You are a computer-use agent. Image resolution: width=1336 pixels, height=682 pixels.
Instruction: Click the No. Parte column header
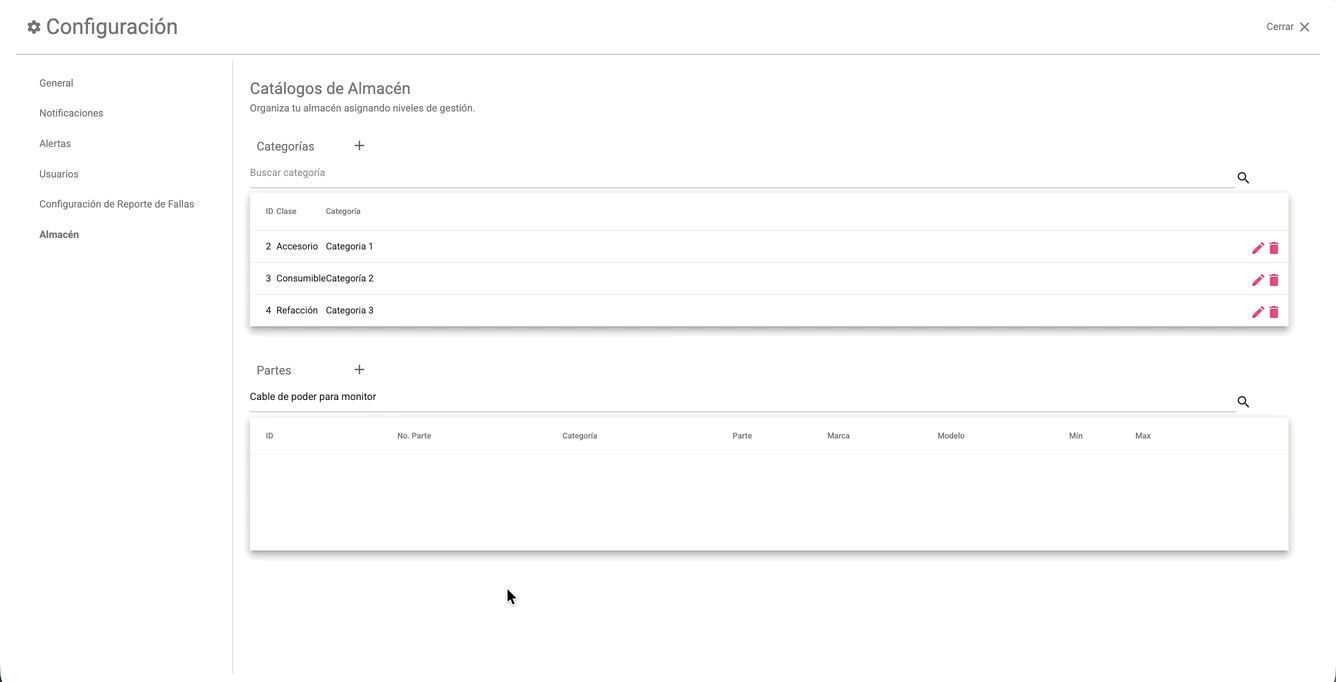click(414, 436)
